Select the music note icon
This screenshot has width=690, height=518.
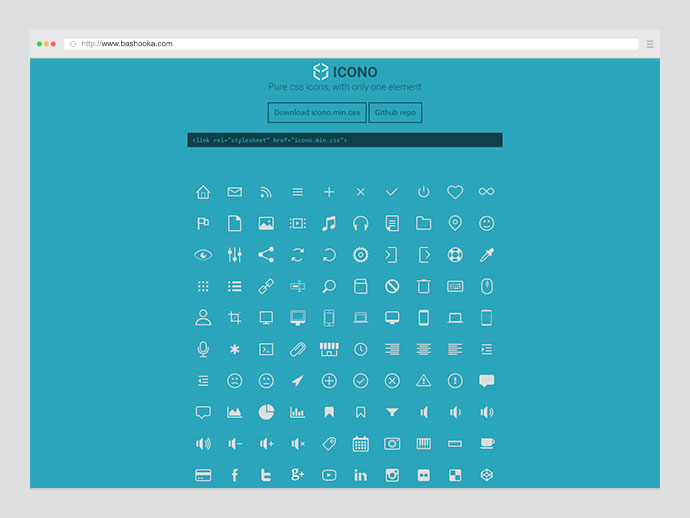329,224
